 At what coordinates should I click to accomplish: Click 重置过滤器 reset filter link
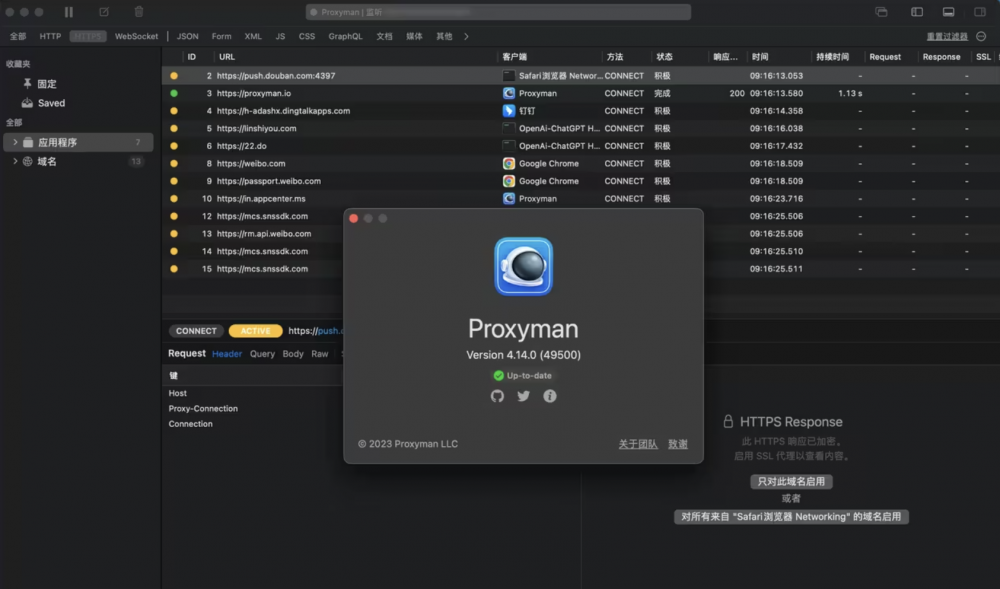947,36
